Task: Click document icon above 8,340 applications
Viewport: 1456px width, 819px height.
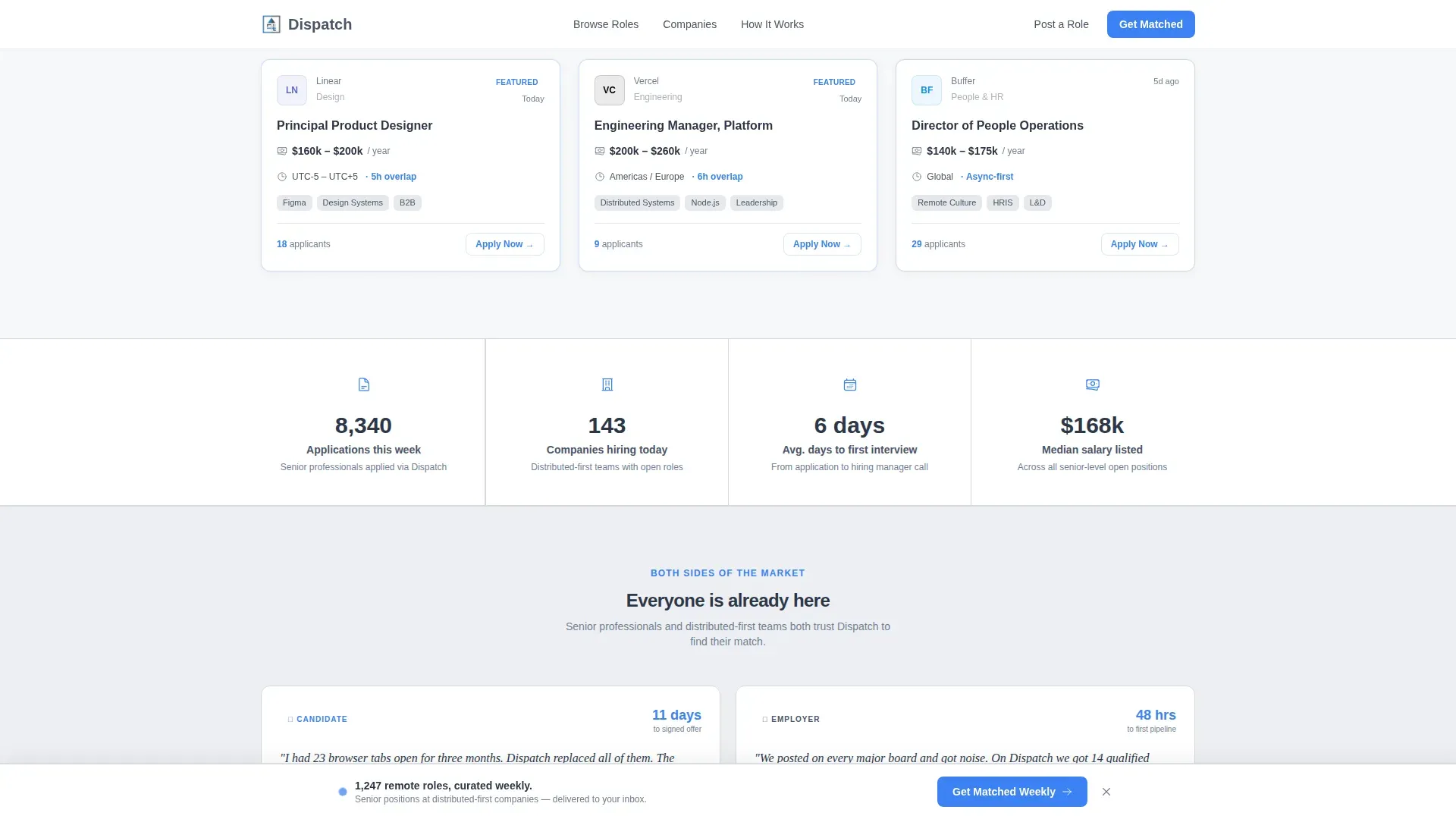Action: pos(364,384)
